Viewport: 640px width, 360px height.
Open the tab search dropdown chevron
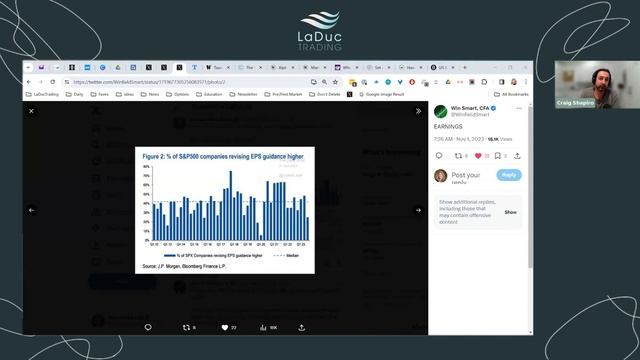pyautogui.click(x=28, y=67)
